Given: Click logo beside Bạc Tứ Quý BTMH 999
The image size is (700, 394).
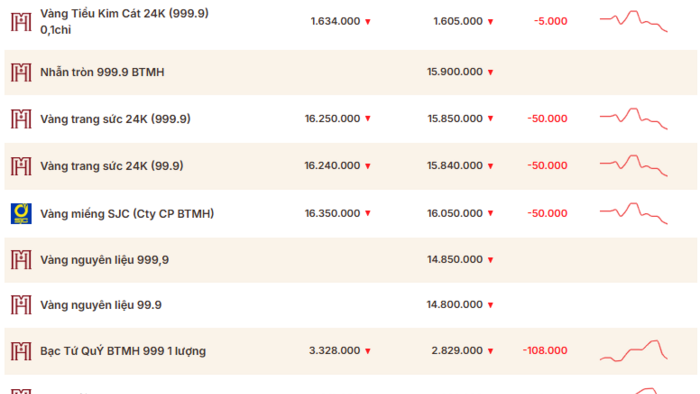Looking at the screenshot, I should 21,351.
